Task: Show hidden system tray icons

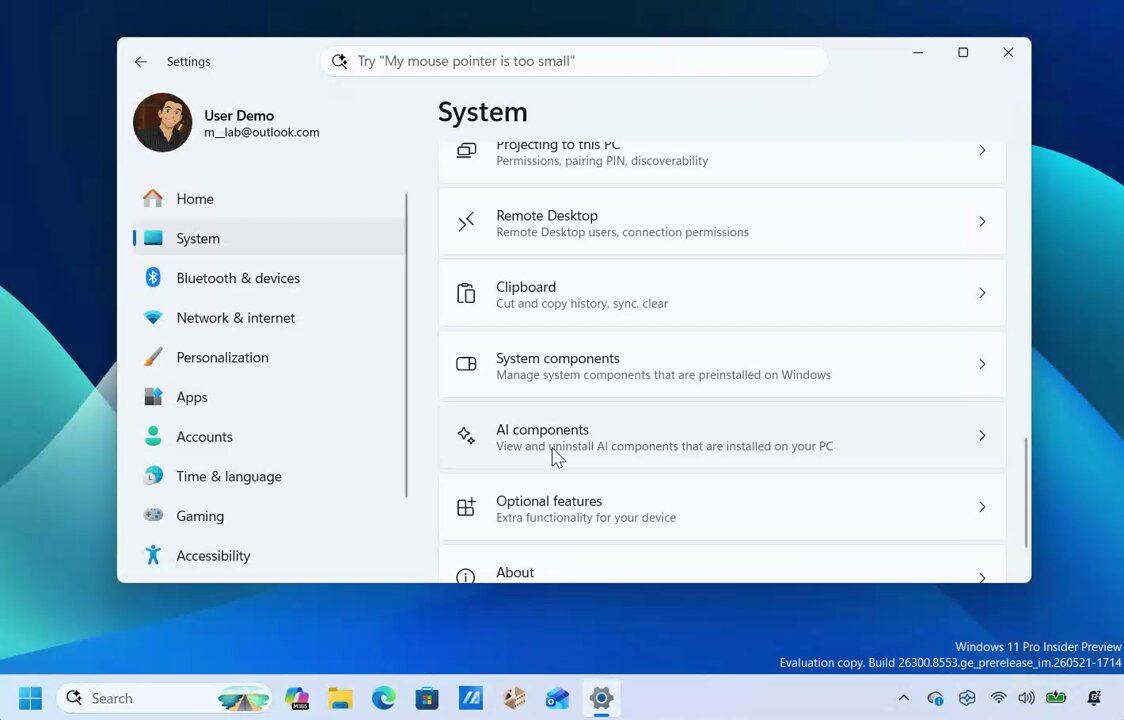Action: coord(904,698)
